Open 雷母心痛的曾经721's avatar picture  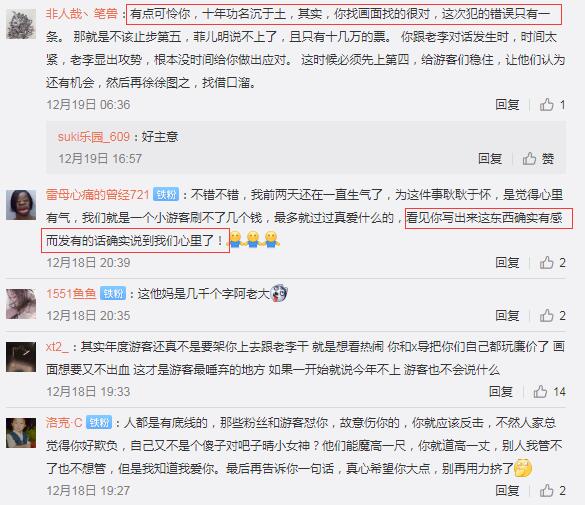point(21,204)
